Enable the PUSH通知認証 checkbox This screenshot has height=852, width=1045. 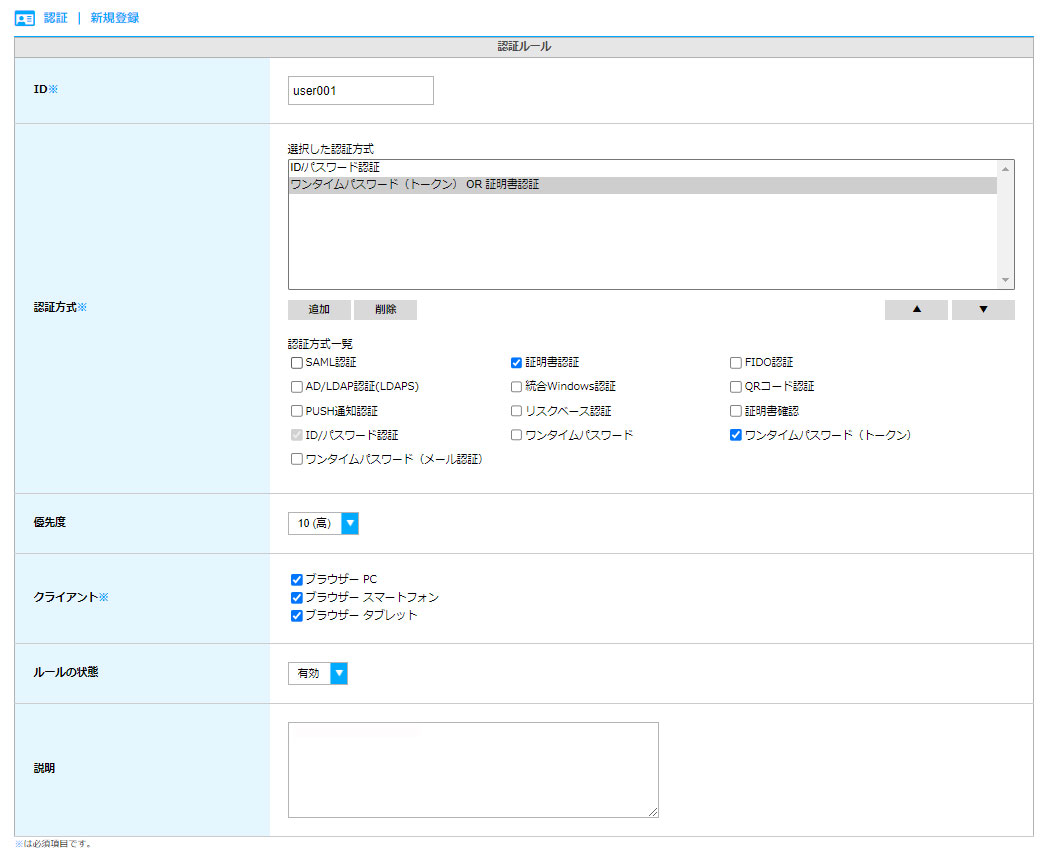297,411
